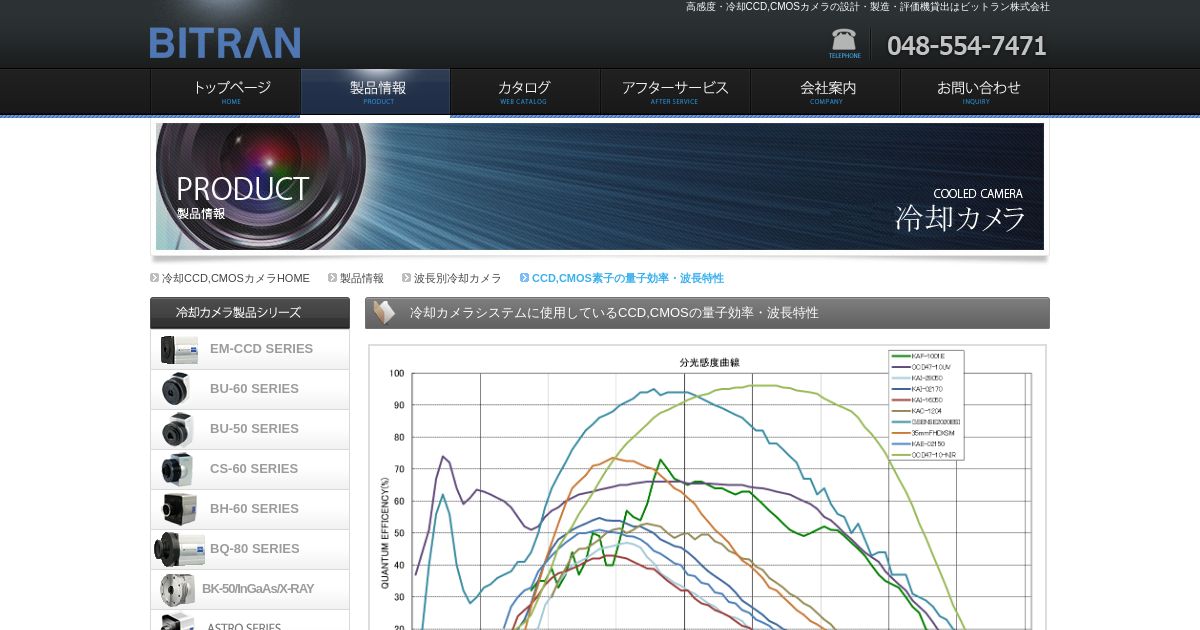Click breadcrumb arrow icon before 製品情報
The width and height of the screenshot is (1200, 630).
pos(333,278)
